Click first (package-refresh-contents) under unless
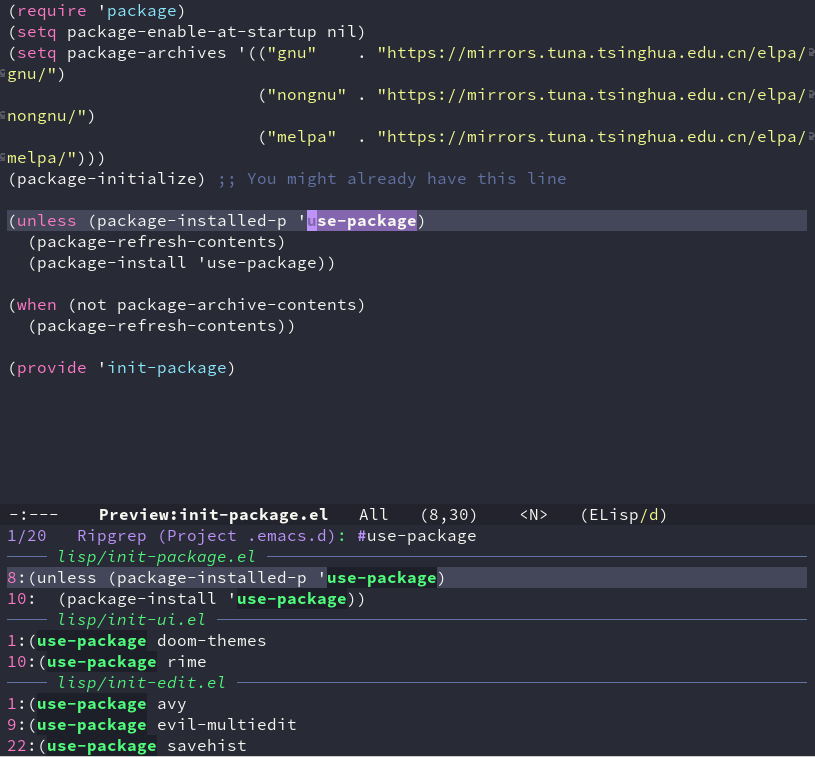The width and height of the screenshot is (815, 757). click(x=156, y=242)
